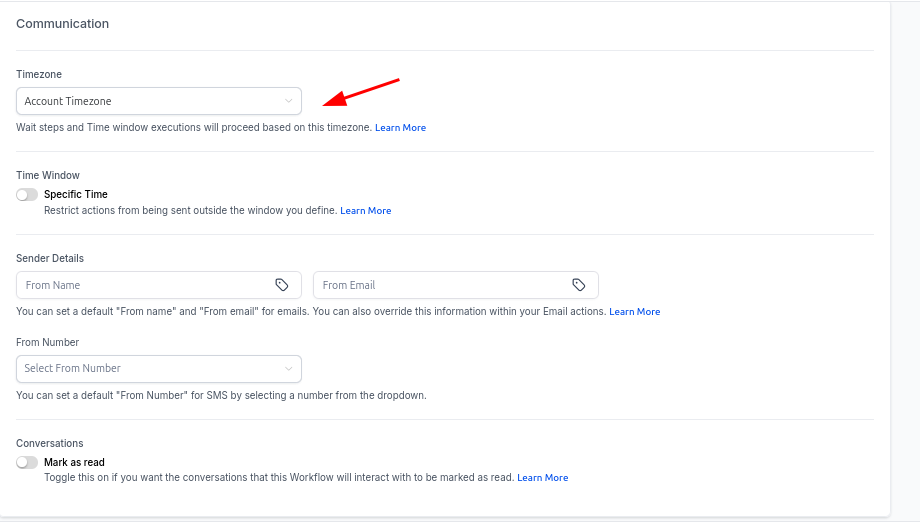Click the Sender Details section label
Viewport: 920px width, 522px height.
[50, 259]
